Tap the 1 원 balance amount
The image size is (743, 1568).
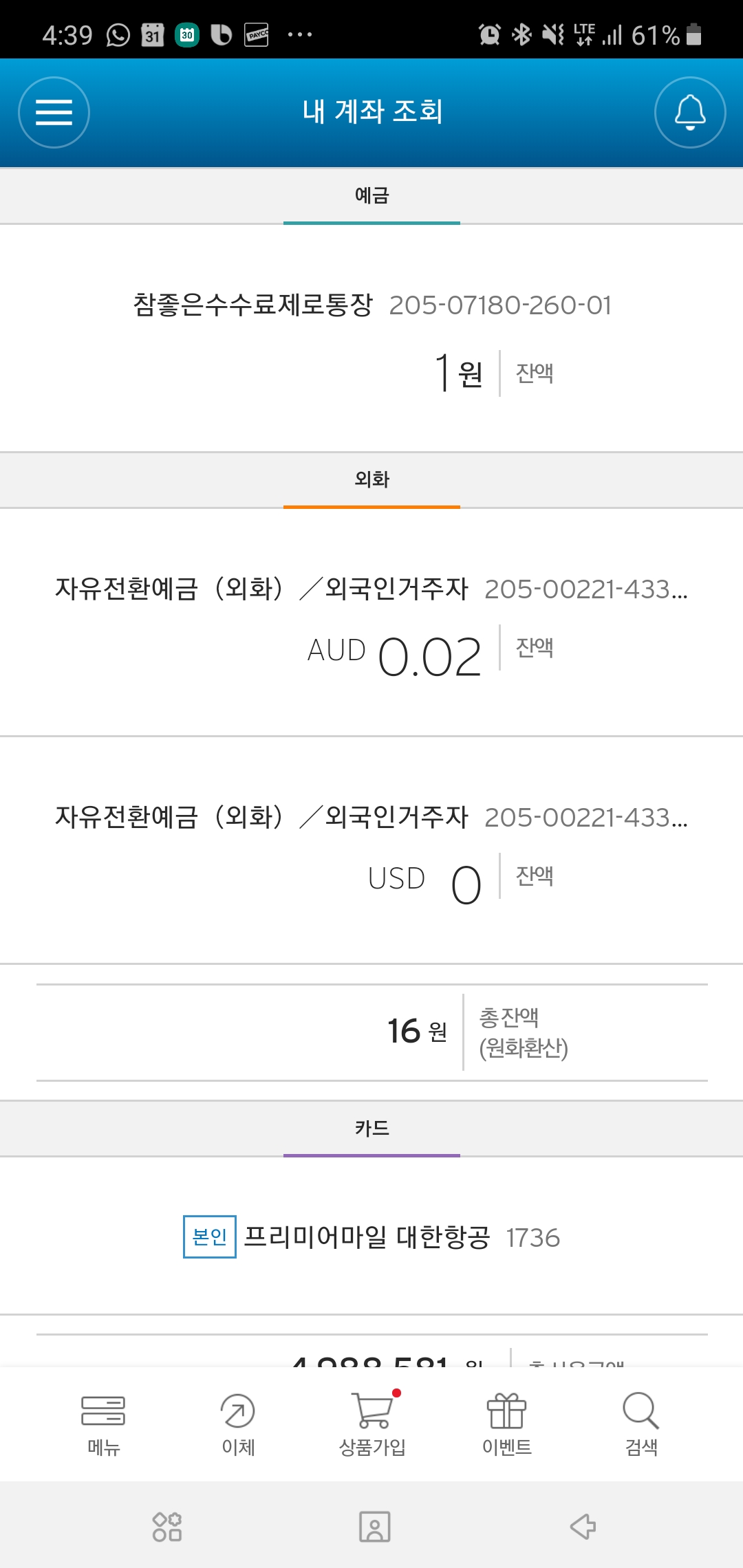pyautogui.click(x=459, y=373)
